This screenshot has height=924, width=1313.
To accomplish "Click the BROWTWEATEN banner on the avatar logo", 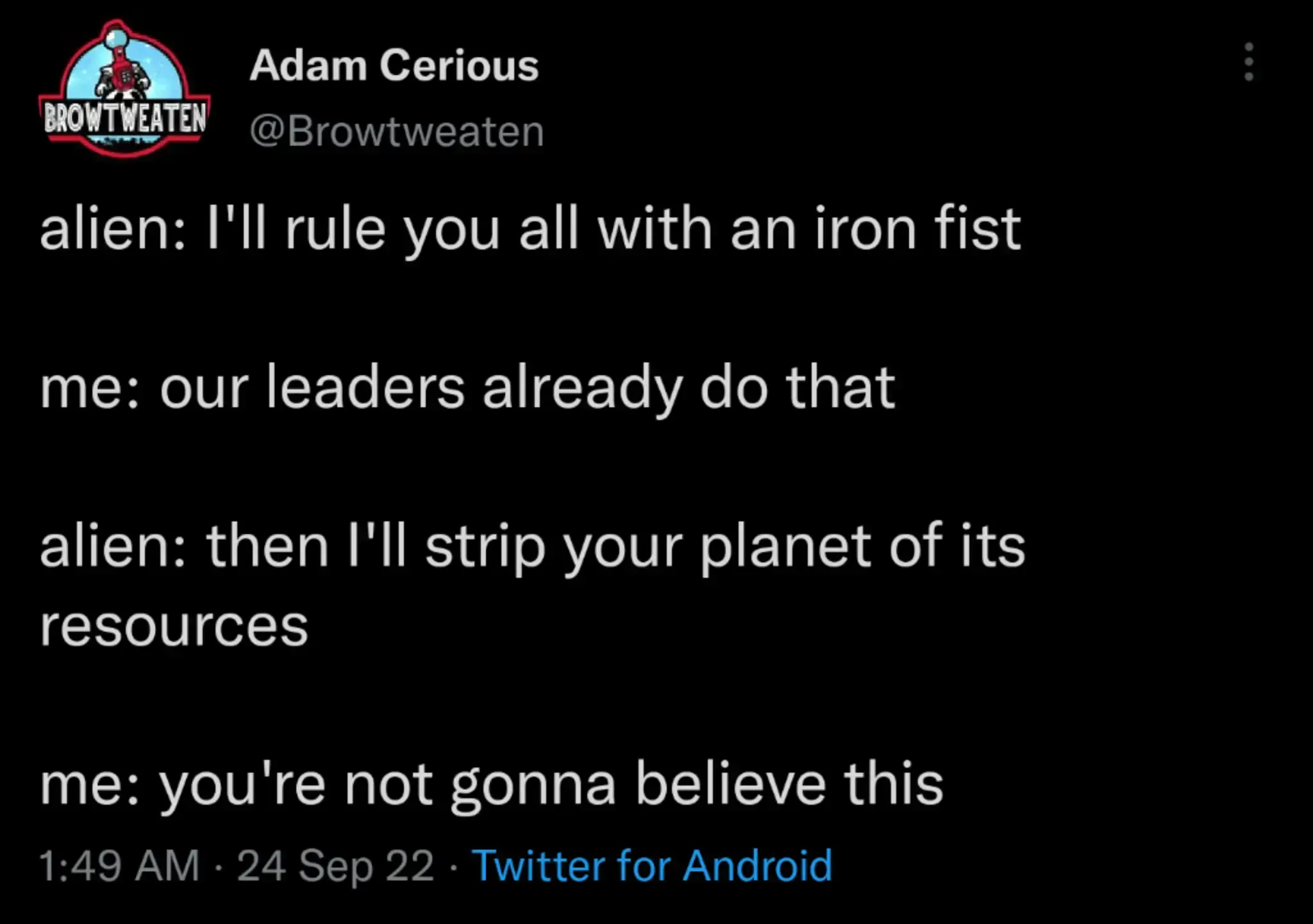I will [x=124, y=119].
